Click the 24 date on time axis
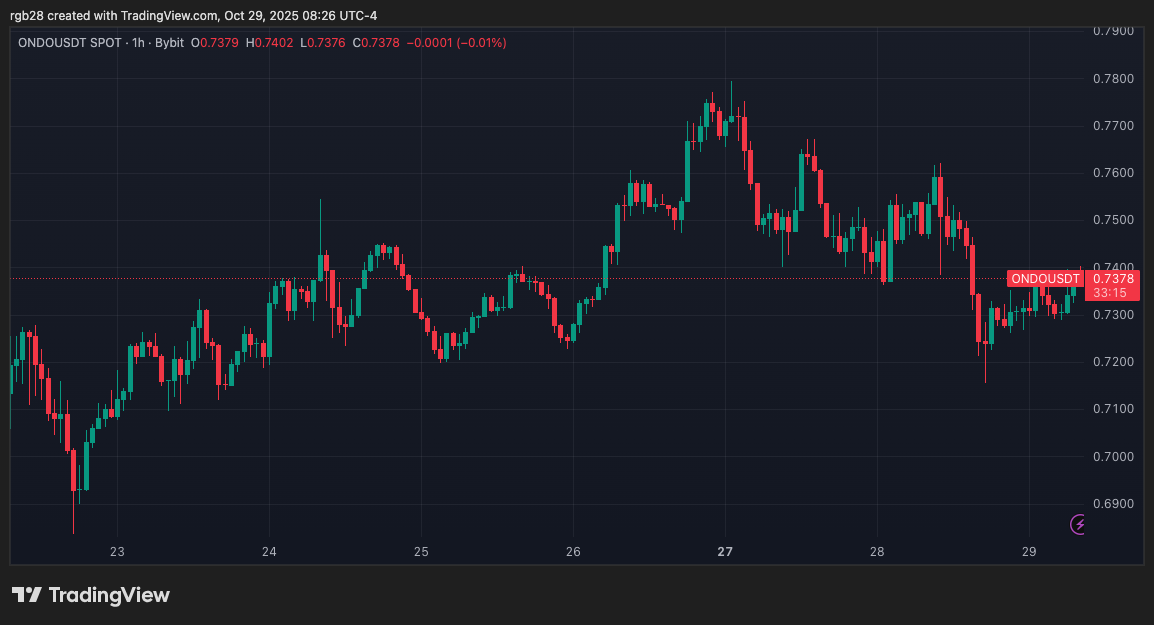Screen dimensions: 1154x625 click(x=269, y=551)
